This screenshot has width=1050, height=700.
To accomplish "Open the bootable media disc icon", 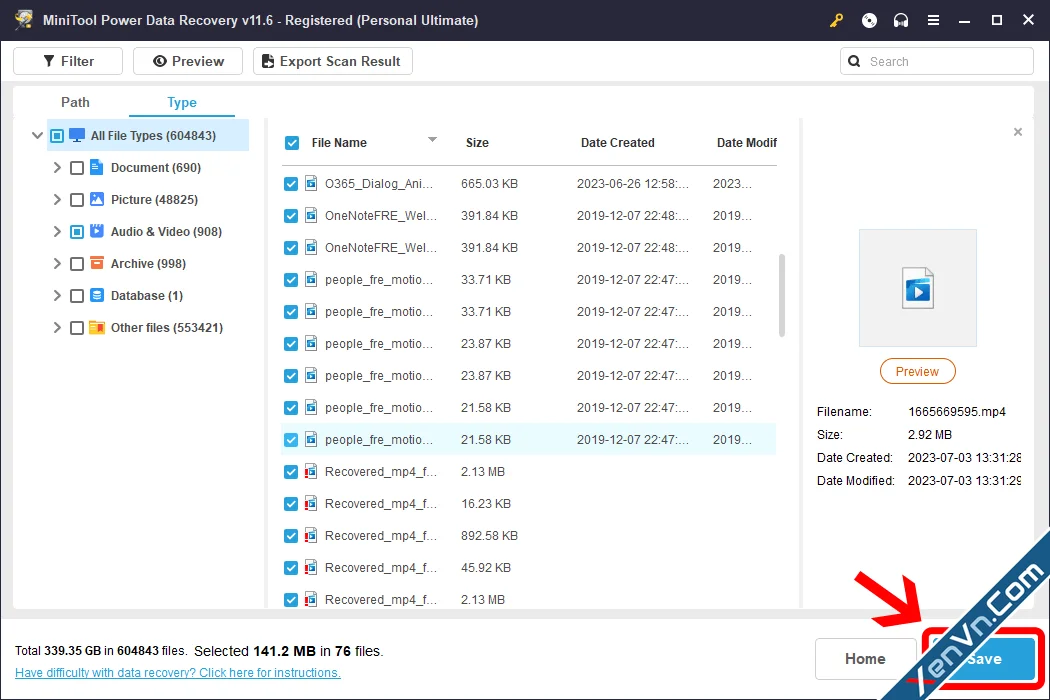I will (869, 21).
